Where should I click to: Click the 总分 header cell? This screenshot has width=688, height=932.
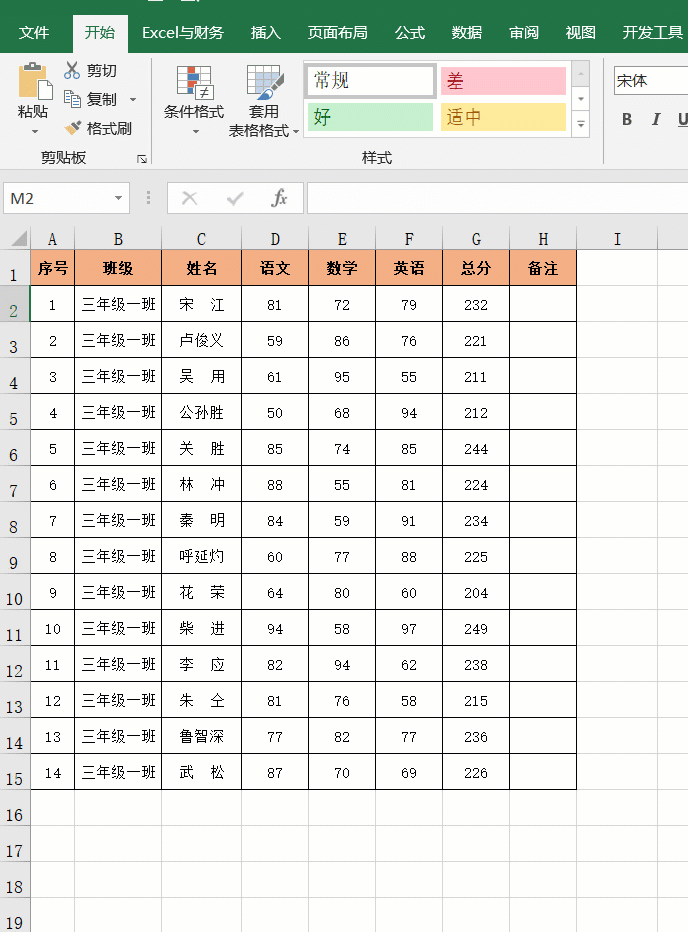tap(476, 268)
